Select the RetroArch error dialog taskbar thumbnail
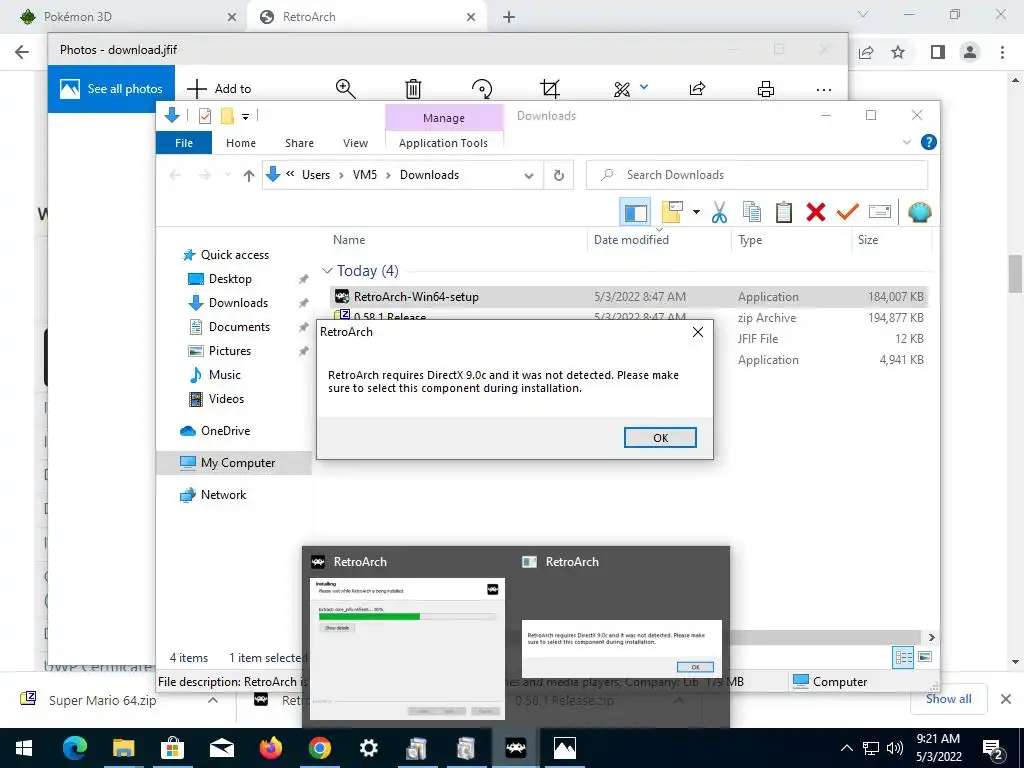Image resolution: width=1024 pixels, height=768 pixels. pyautogui.click(x=622, y=648)
